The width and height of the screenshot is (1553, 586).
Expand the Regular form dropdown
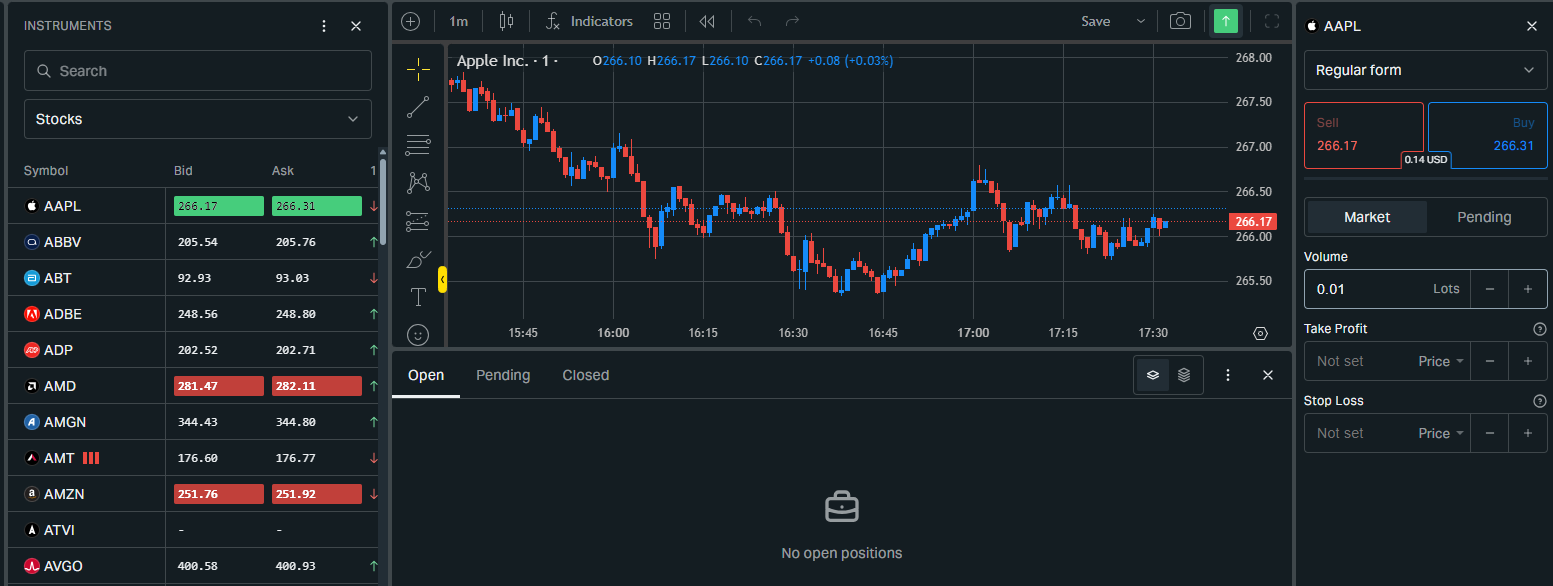pyautogui.click(x=1424, y=70)
